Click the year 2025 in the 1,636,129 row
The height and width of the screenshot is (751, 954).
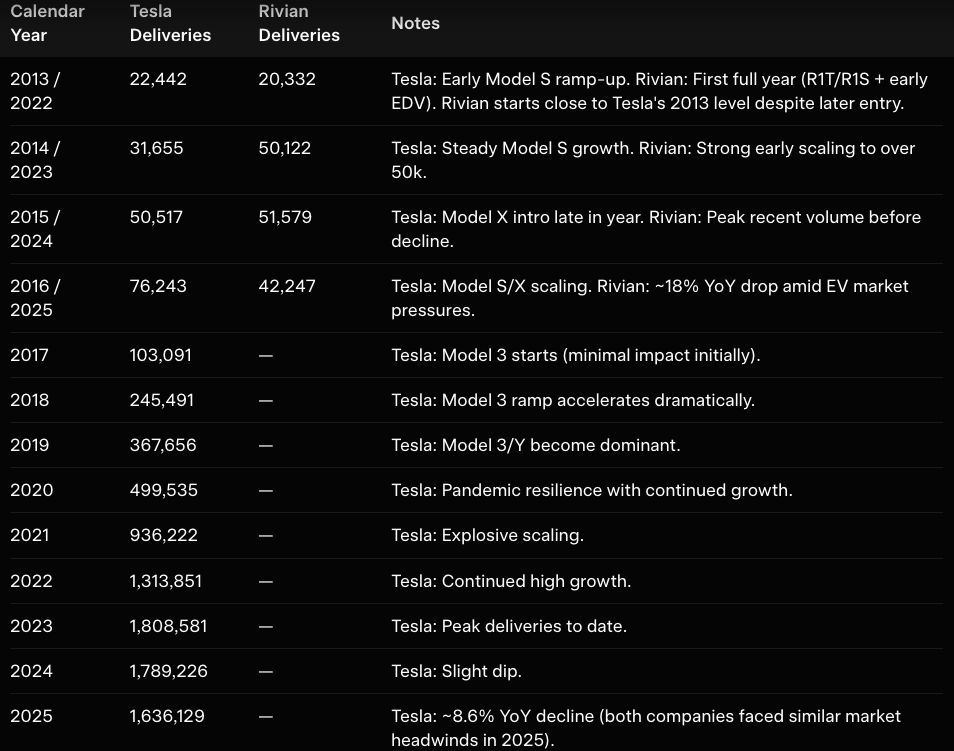(32, 716)
